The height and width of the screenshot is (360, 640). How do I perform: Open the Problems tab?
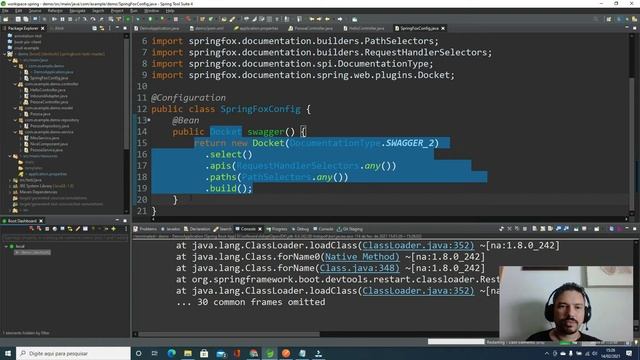tap(145, 229)
